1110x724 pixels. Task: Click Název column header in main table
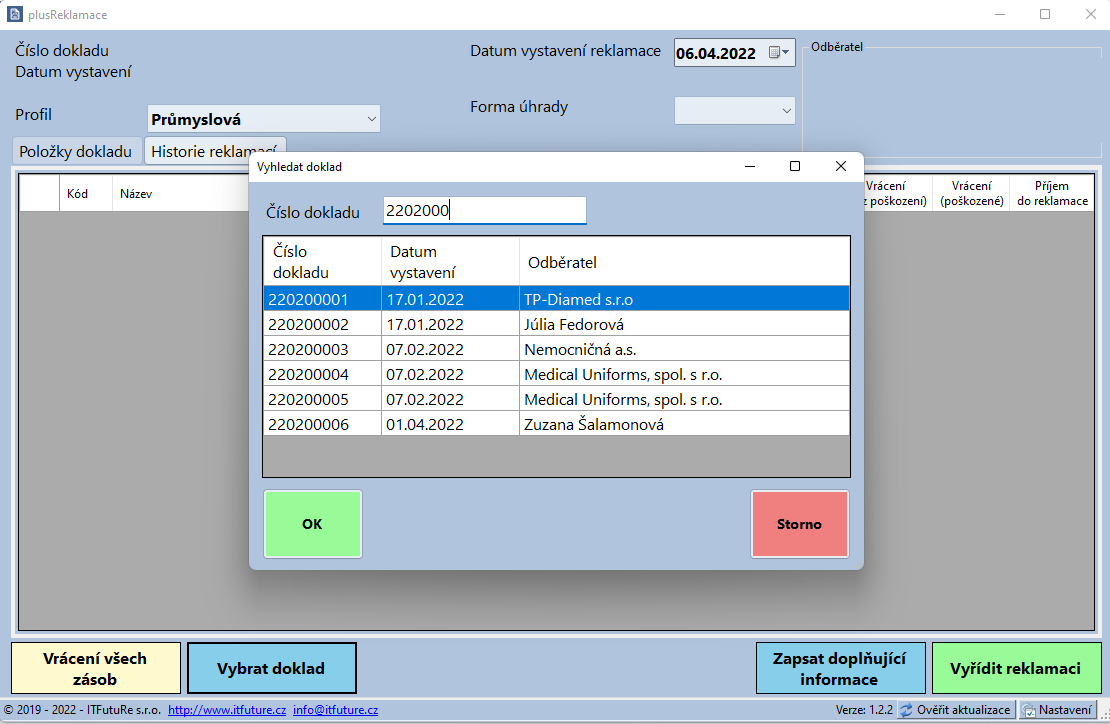tap(180, 193)
